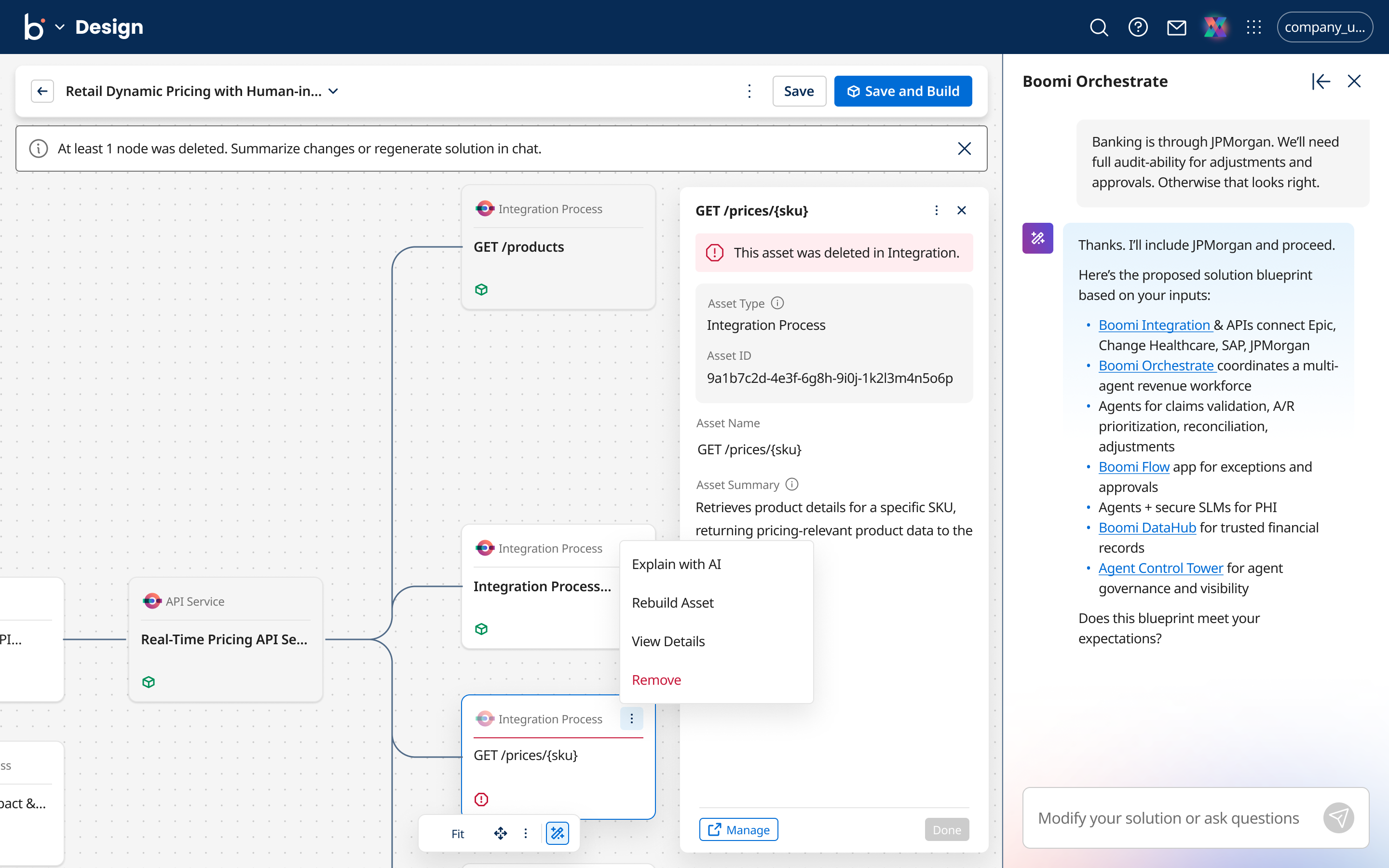
Task: Click the info icon in notification banner
Action: coord(39,149)
